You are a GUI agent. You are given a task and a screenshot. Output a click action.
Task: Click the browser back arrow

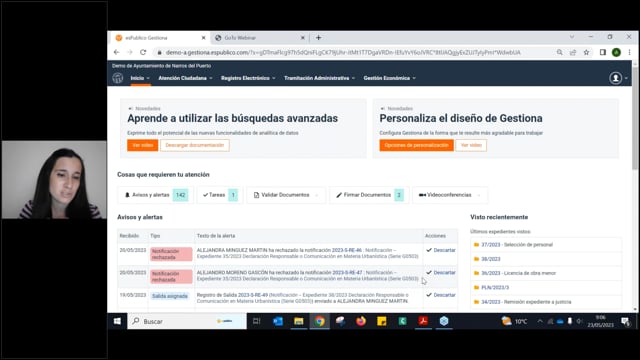(116, 52)
